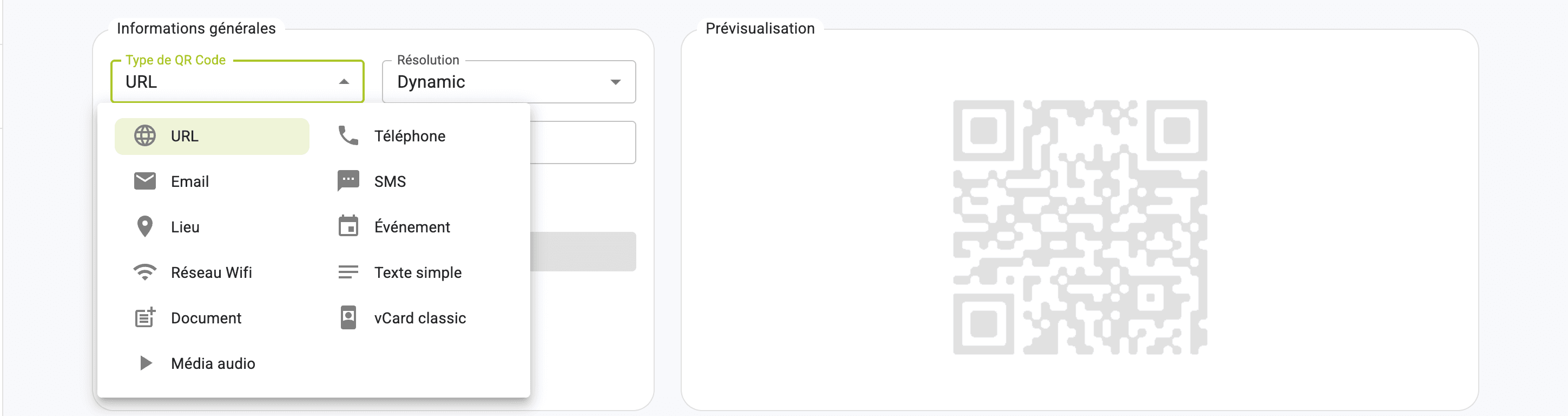Click the location pin icon for Lieu

point(145,226)
